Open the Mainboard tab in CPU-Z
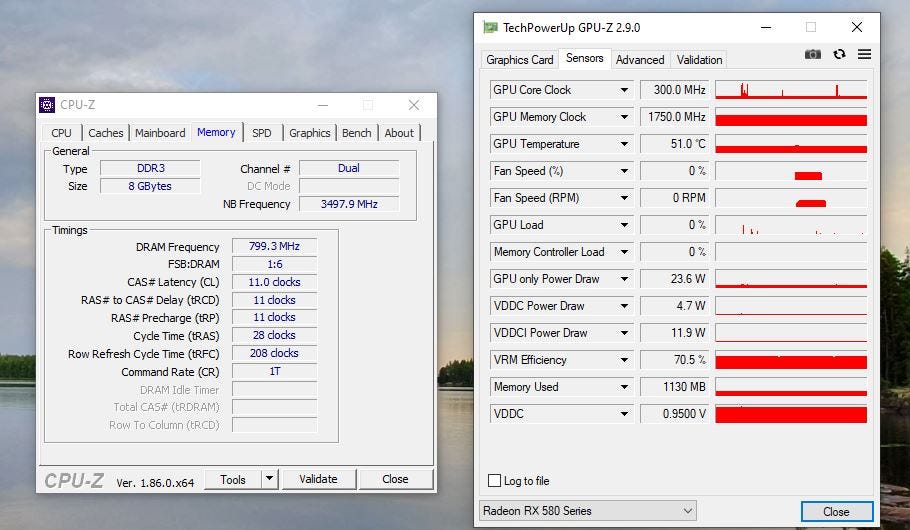Screen dimensions: 910x530 (x=160, y=133)
